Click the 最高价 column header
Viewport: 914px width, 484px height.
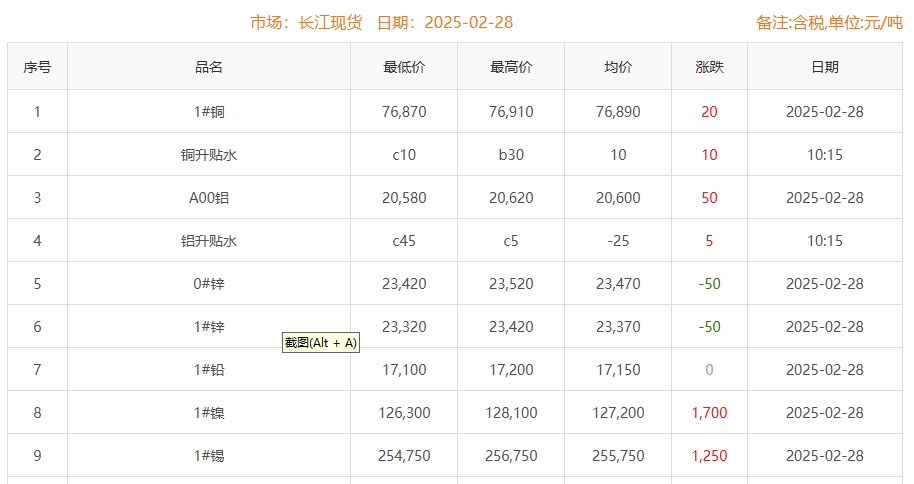511,67
